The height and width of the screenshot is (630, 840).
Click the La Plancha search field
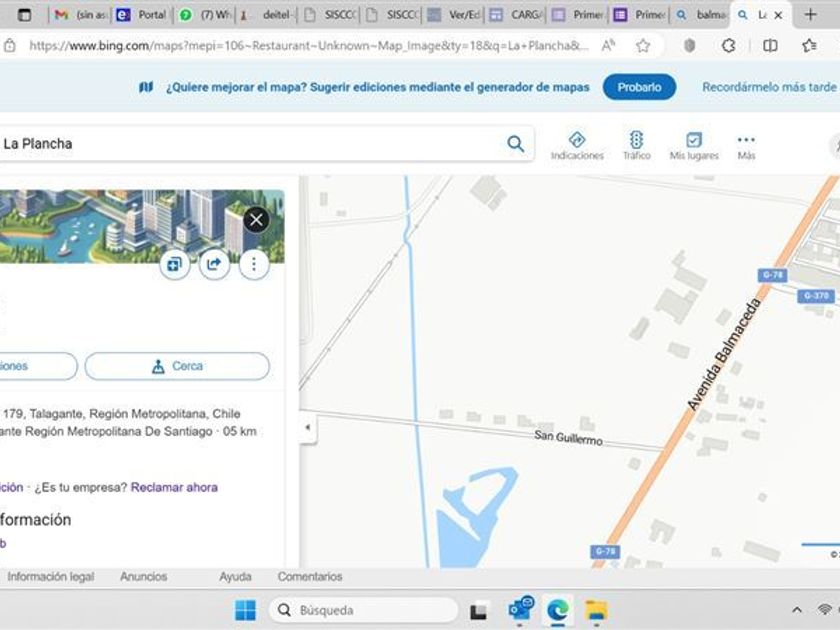pyautogui.click(x=250, y=144)
